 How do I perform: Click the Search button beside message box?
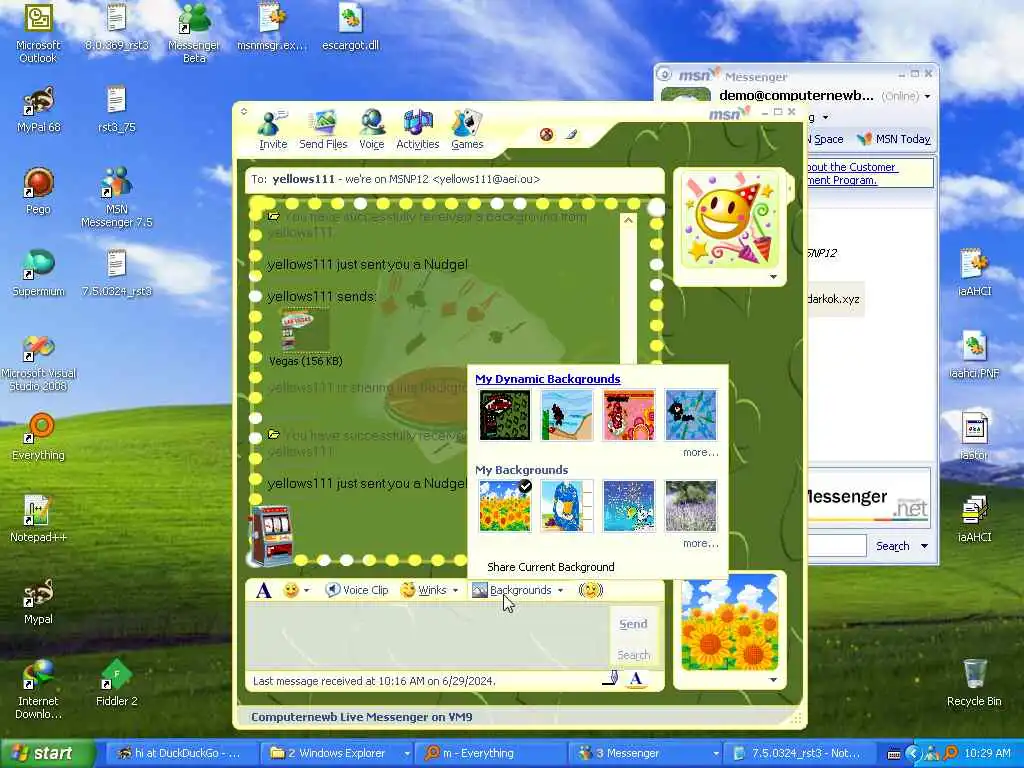pyautogui.click(x=633, y=654)
